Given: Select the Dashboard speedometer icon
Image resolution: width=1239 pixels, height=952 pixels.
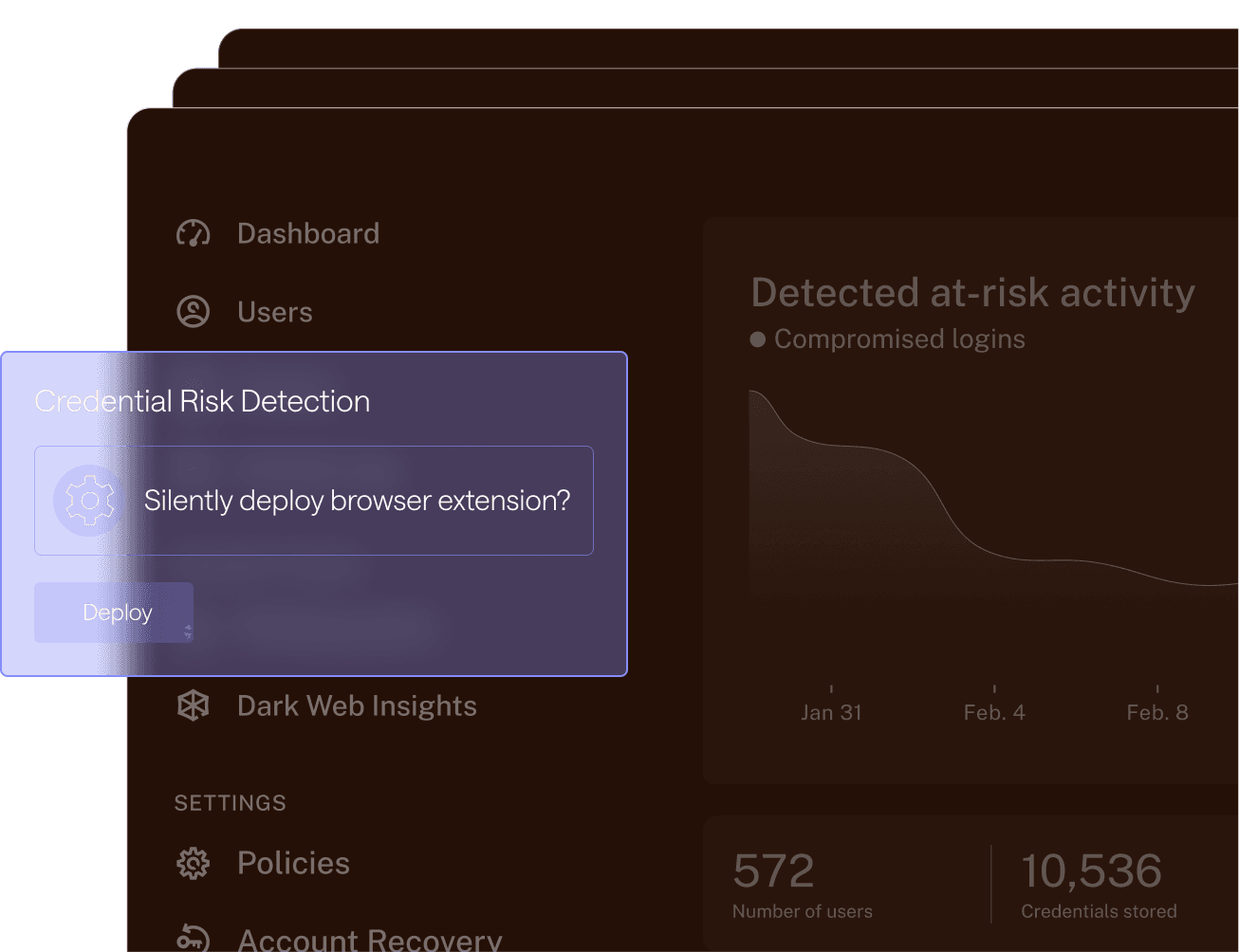Looking at the screenshot, I should coord(193,233).
